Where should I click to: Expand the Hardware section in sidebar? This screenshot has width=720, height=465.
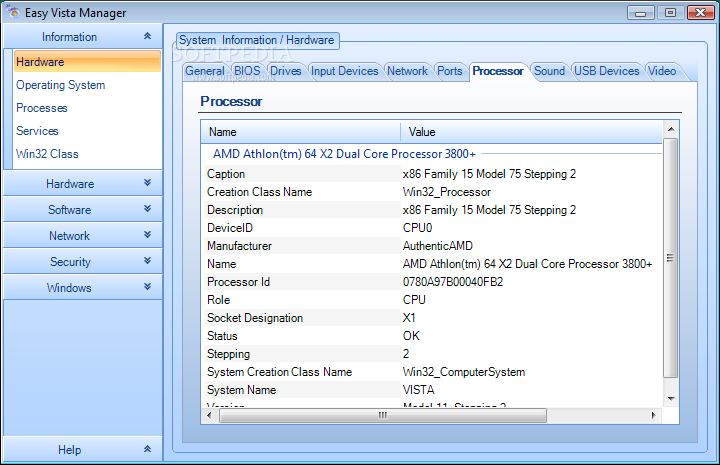pos(83,184)
